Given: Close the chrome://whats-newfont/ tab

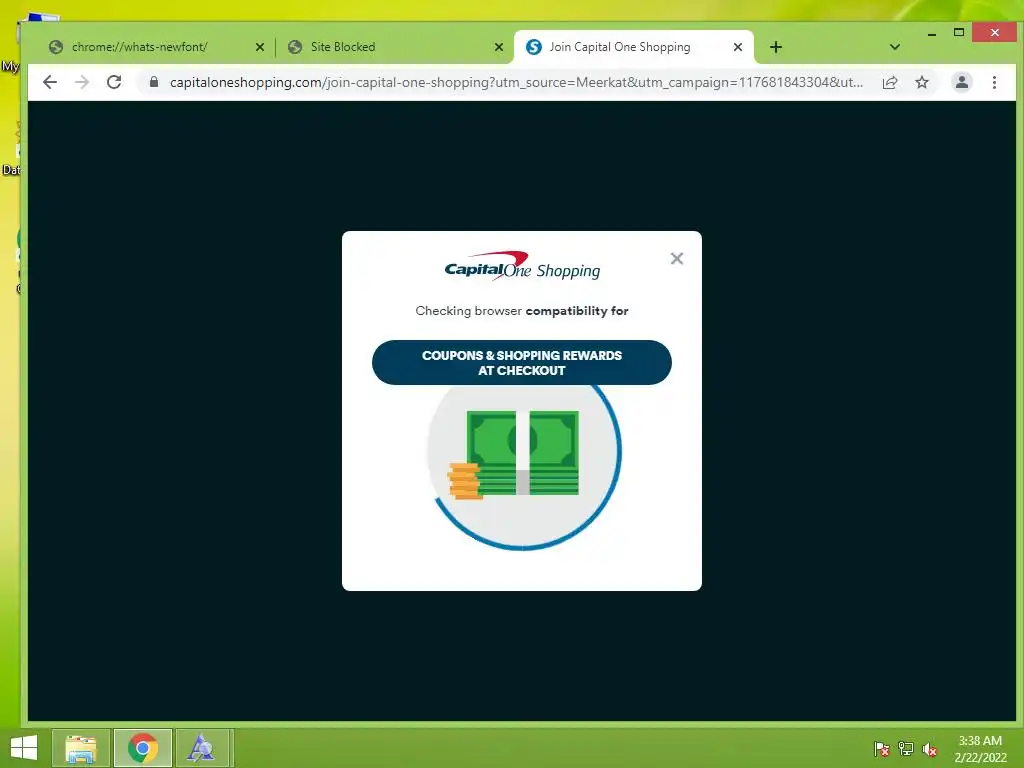Looking at the screenshot, I should coord(260,47).
